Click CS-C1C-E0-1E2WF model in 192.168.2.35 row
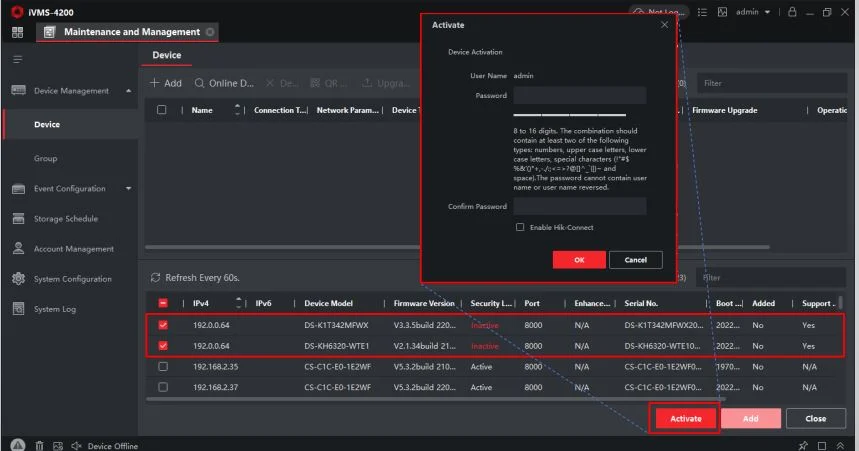The image size is (859, 451). (337, 367)
